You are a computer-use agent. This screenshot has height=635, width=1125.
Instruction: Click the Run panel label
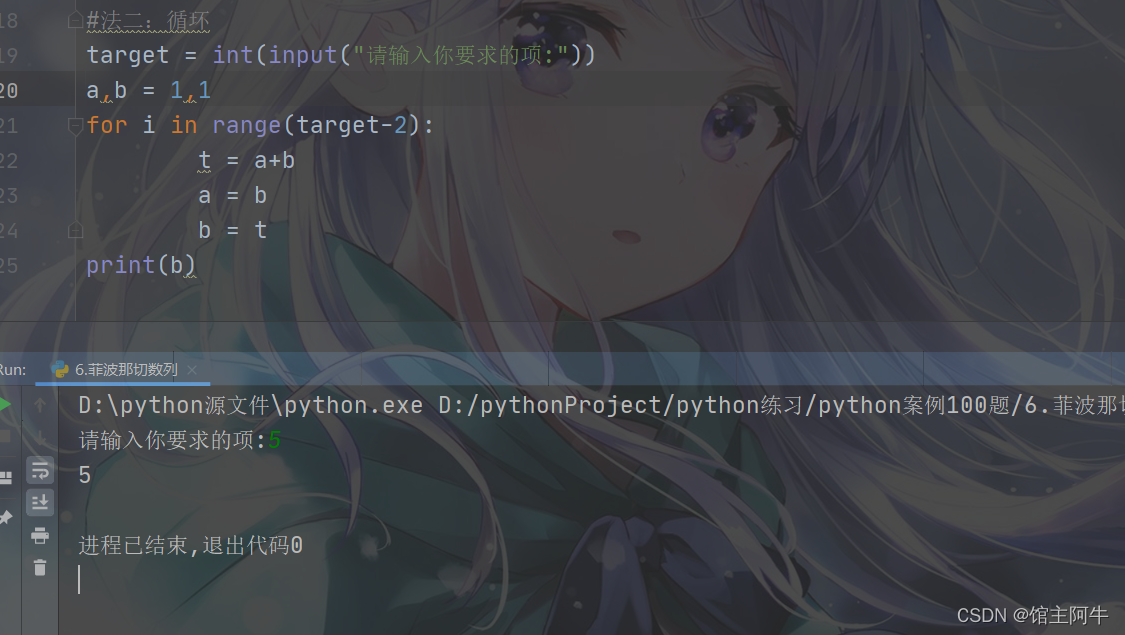point(12,370)
